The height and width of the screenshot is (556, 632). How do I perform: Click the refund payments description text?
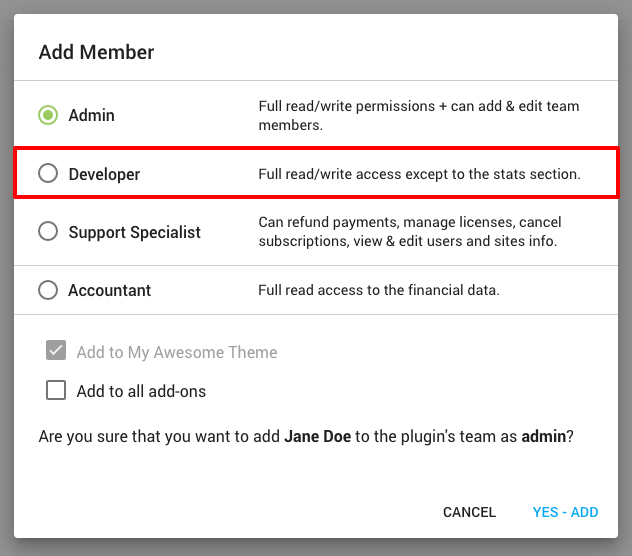pyautogui.click(x=410, y=232)
